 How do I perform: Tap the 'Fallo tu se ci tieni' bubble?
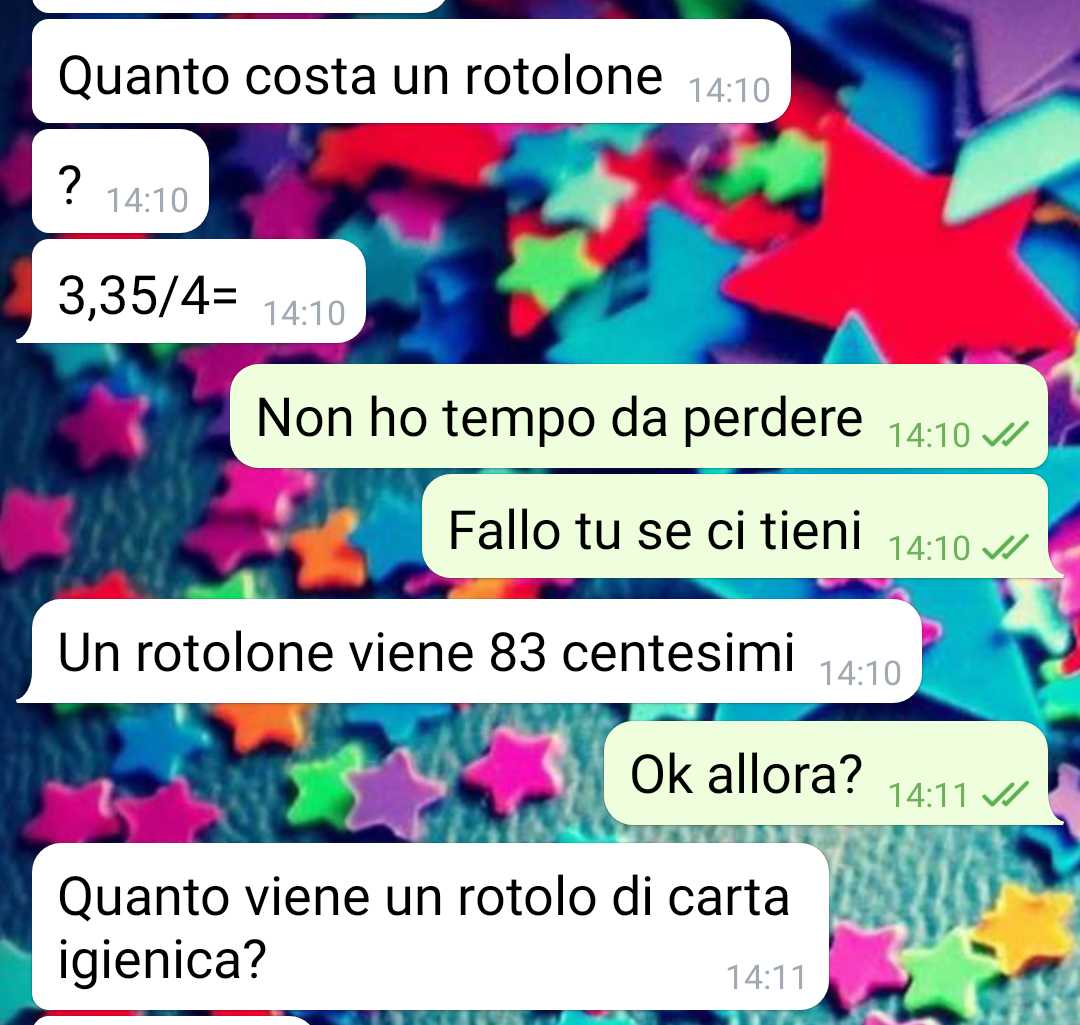(742, 526)
